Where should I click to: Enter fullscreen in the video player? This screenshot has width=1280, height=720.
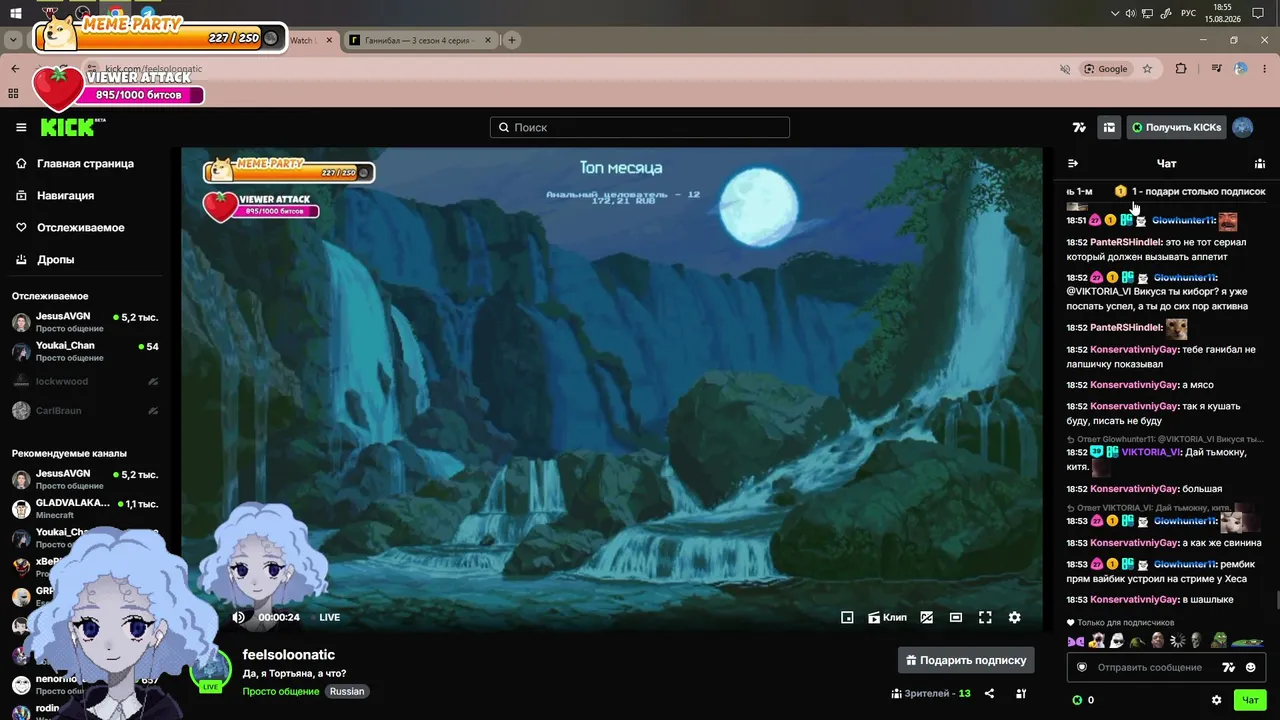985,617
